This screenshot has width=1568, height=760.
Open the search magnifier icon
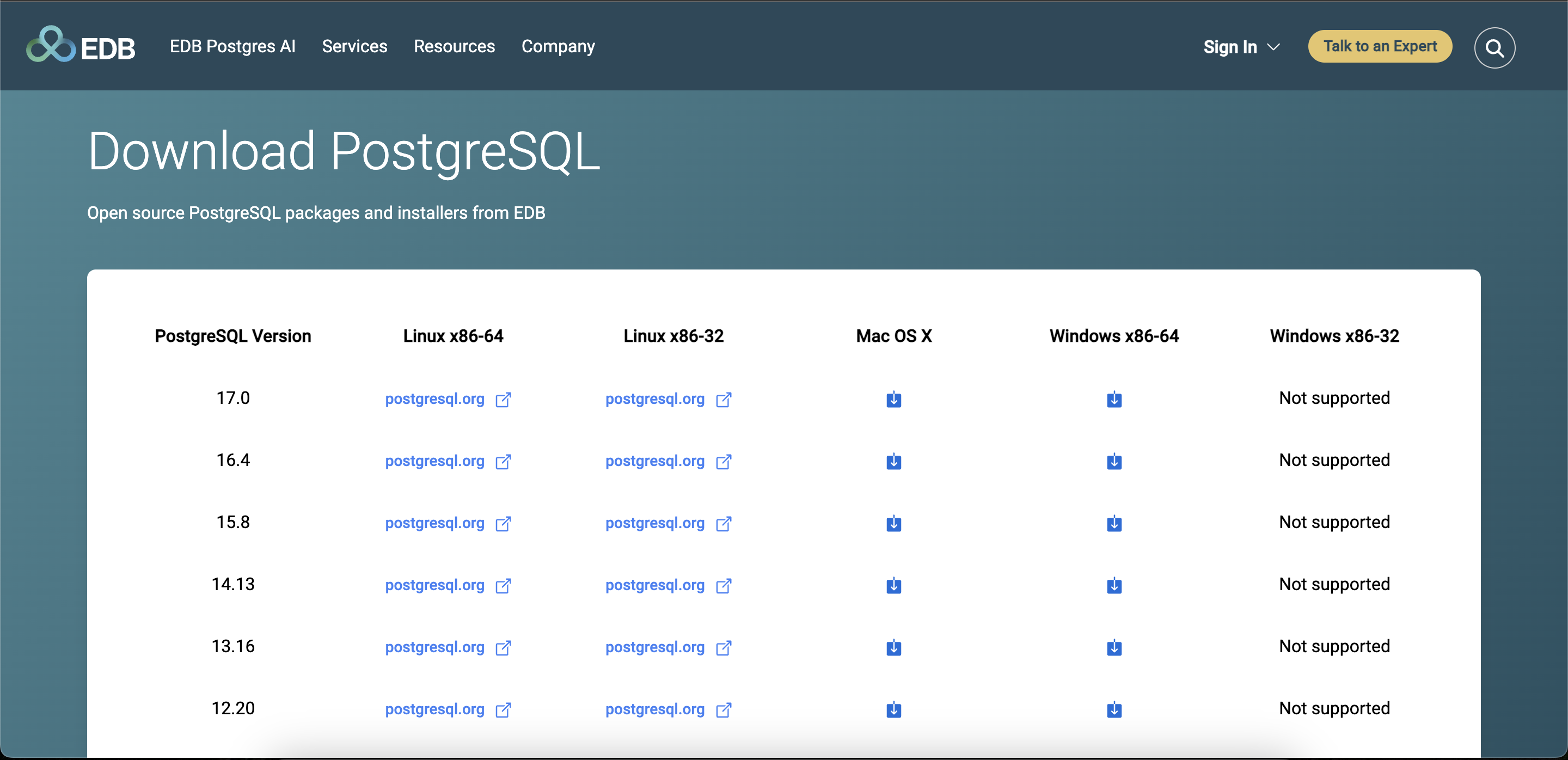[1494, 48]
